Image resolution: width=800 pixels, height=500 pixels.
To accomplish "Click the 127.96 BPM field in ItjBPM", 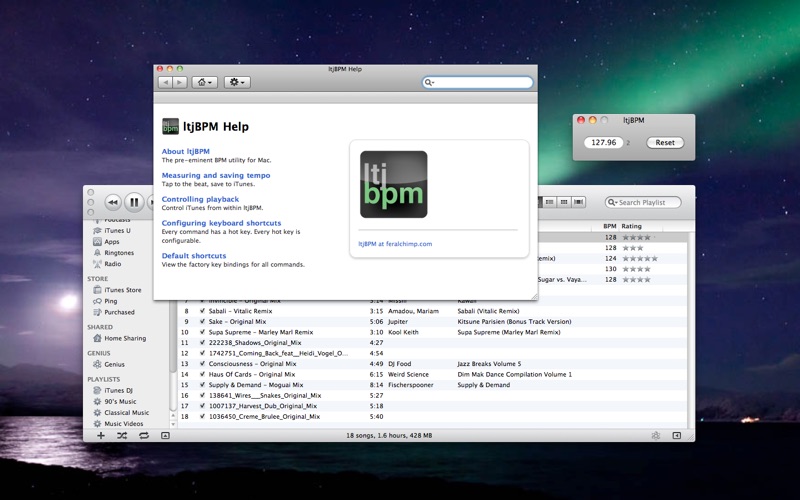I will pos(604,143).
